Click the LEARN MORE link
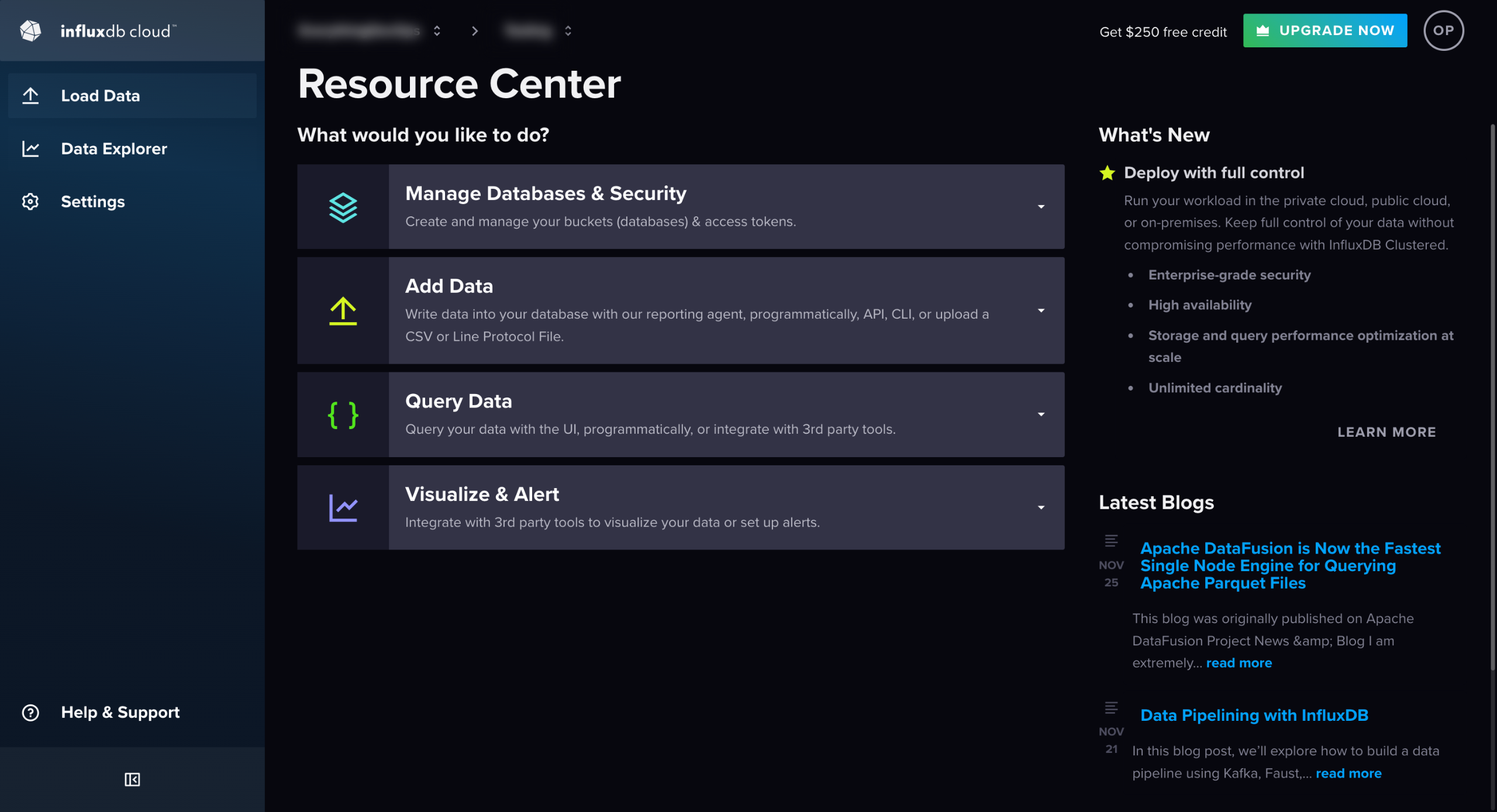 (x=1386, y=432)
